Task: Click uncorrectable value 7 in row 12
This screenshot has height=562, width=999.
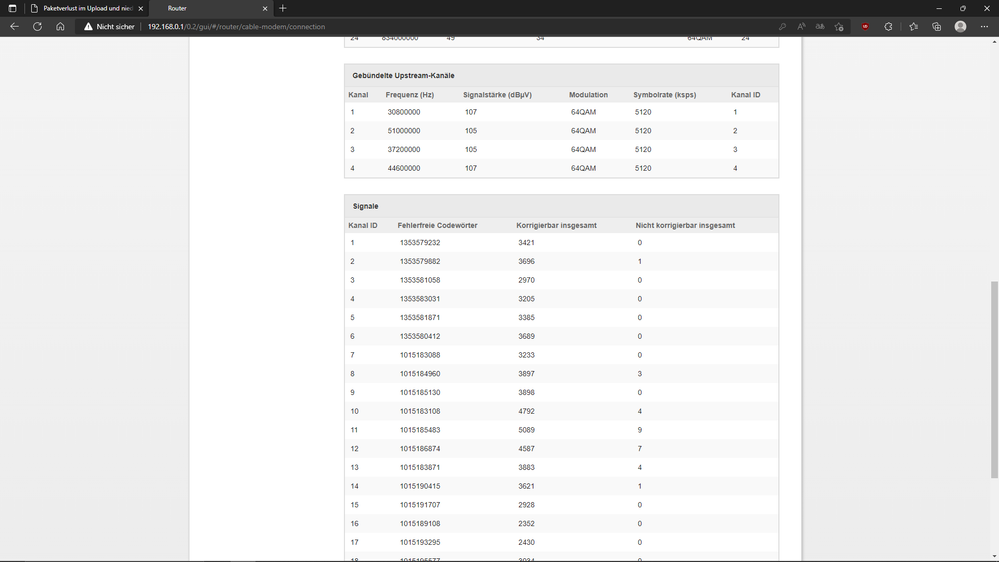Action: click(x=640, y=449)
